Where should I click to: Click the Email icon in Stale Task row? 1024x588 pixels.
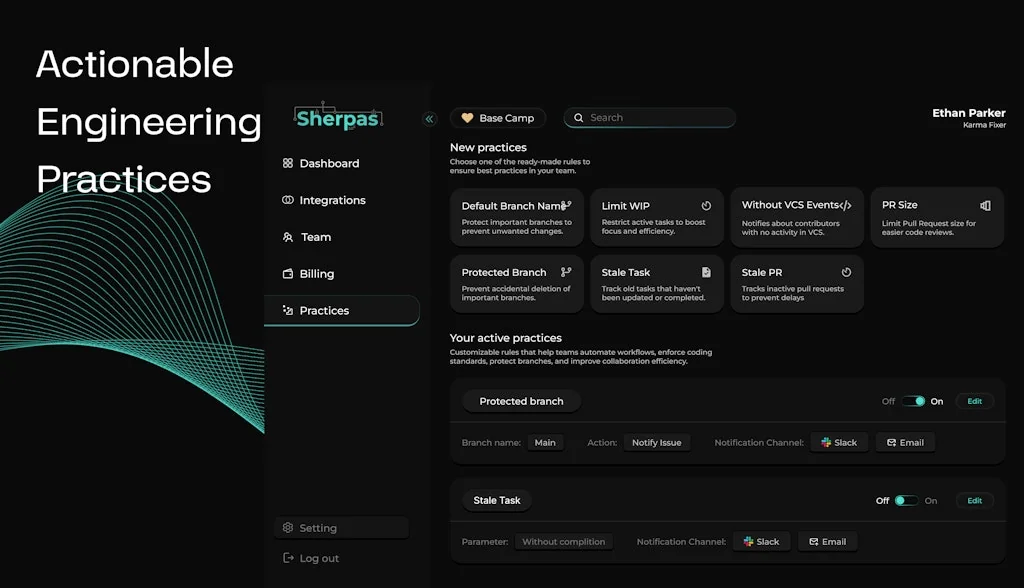coord(812,541)
